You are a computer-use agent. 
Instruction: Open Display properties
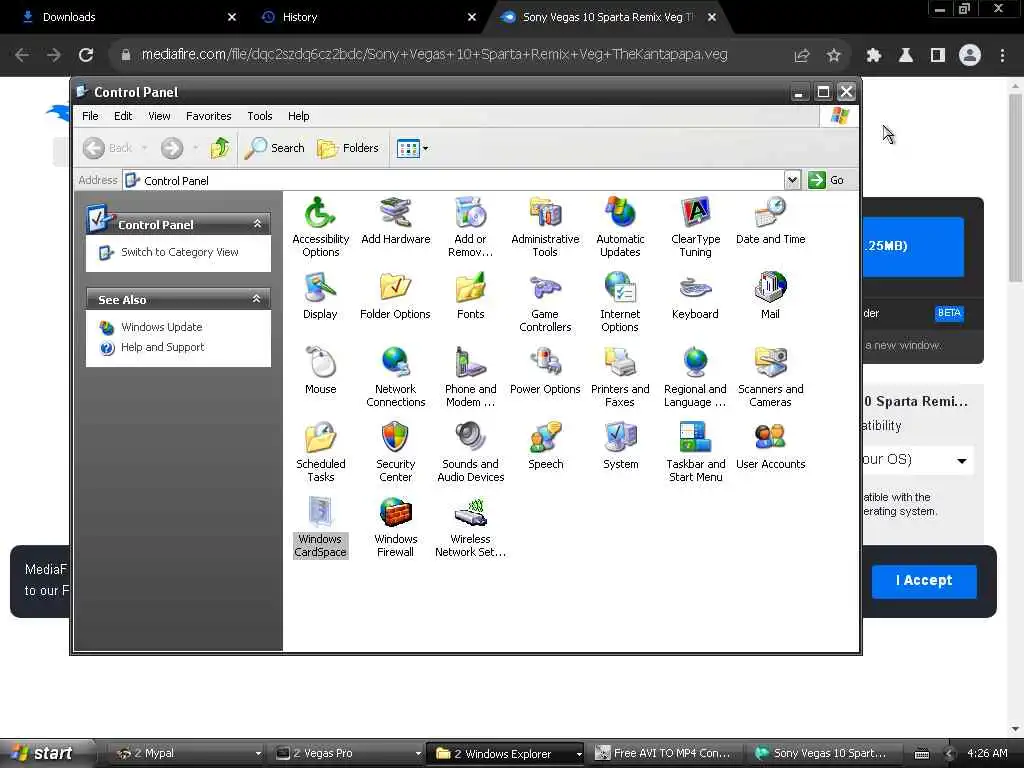(x=320, y=296)
